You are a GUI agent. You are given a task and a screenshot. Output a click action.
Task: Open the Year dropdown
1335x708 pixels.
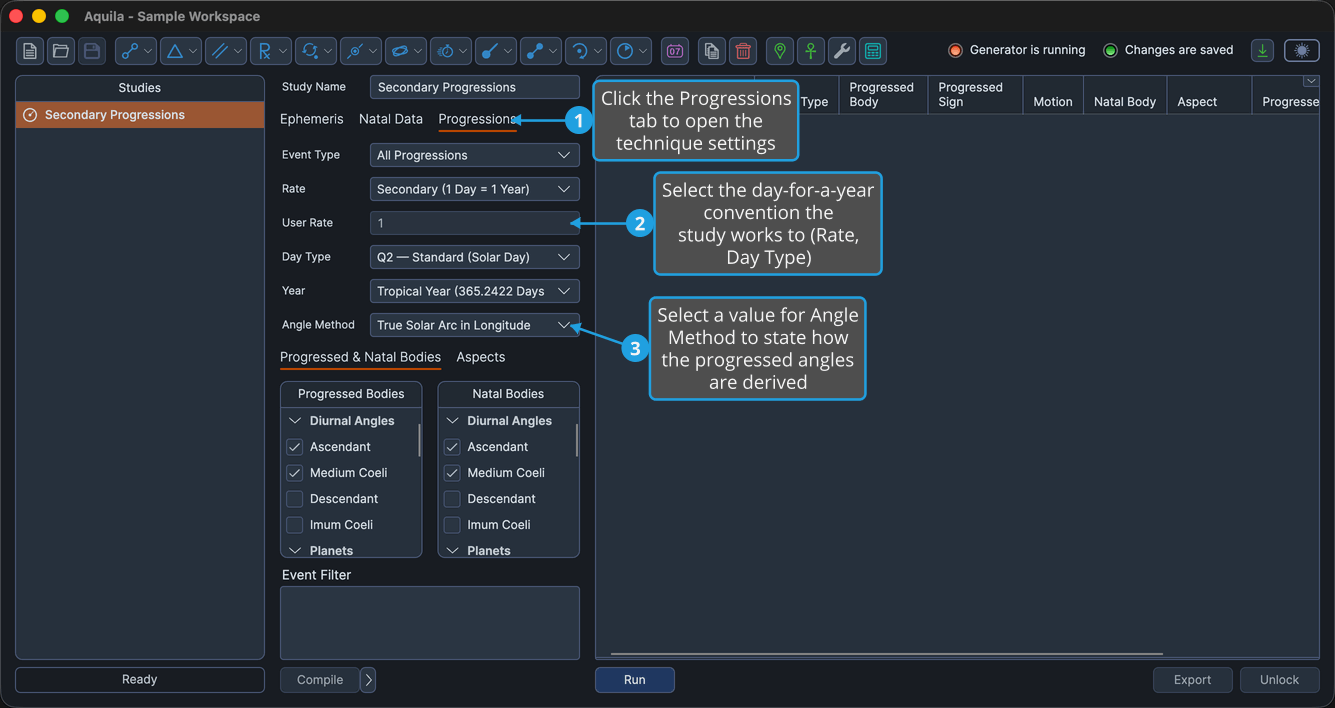pos(474,291)
